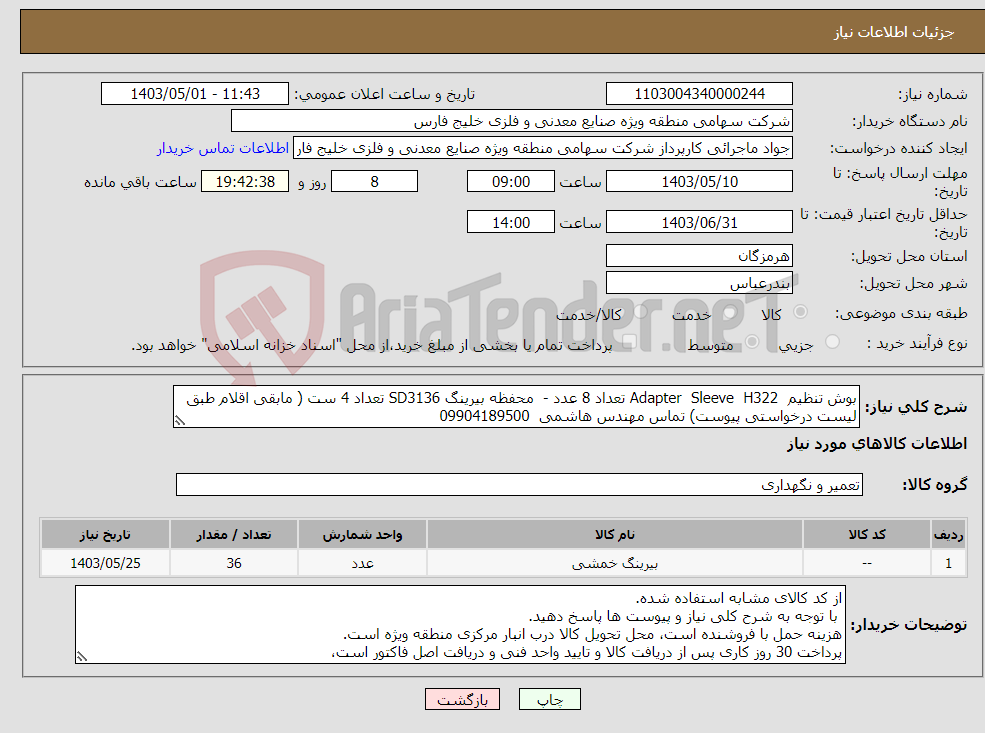Select the کالا/خدمت radio button
Screen dimensions: 985x733
point(640,312)
